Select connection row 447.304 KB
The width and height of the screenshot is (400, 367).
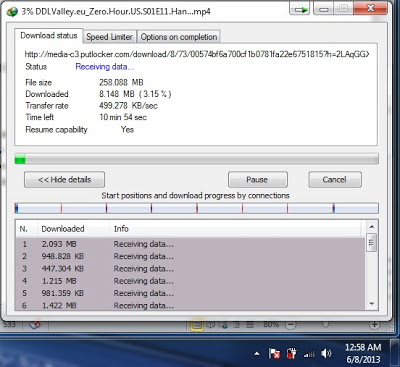pos(190,269)
